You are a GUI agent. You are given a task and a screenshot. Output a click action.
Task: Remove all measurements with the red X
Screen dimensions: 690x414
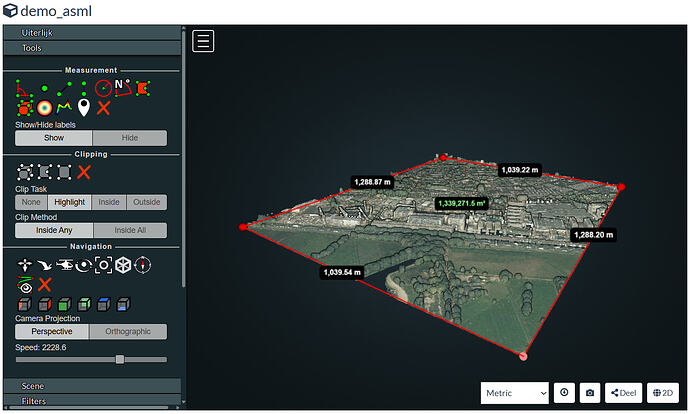103,108
